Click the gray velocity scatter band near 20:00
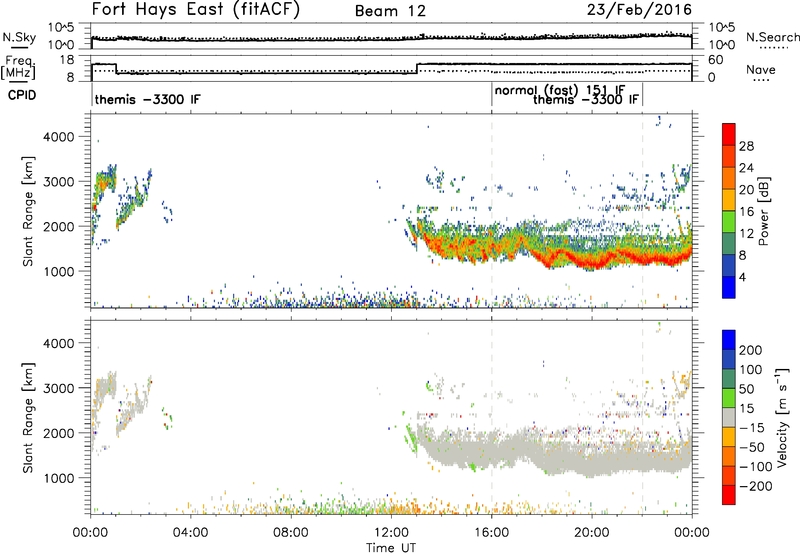Image resolution: width=800 pixels, height=554 pixels. click(592, 462)
